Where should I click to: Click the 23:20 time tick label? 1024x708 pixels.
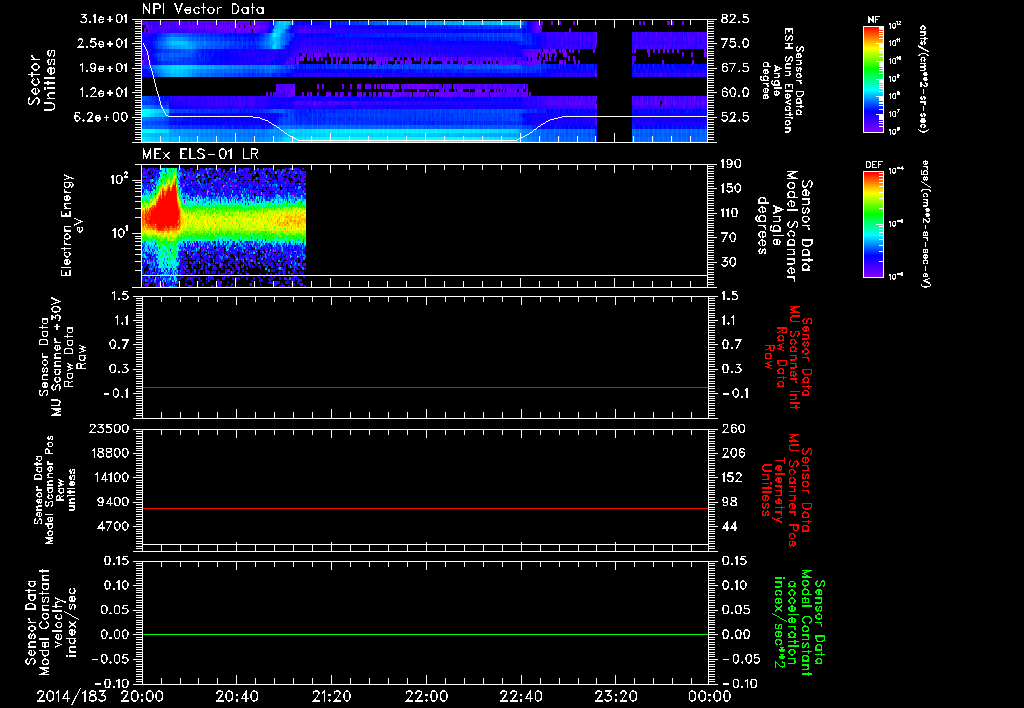(x=615, y=696)
